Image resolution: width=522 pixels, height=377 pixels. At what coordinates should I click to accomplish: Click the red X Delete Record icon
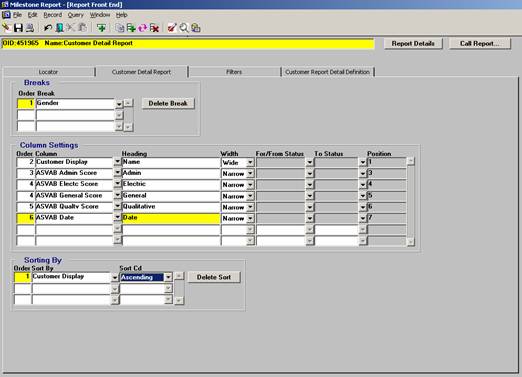tap(154, 28)
